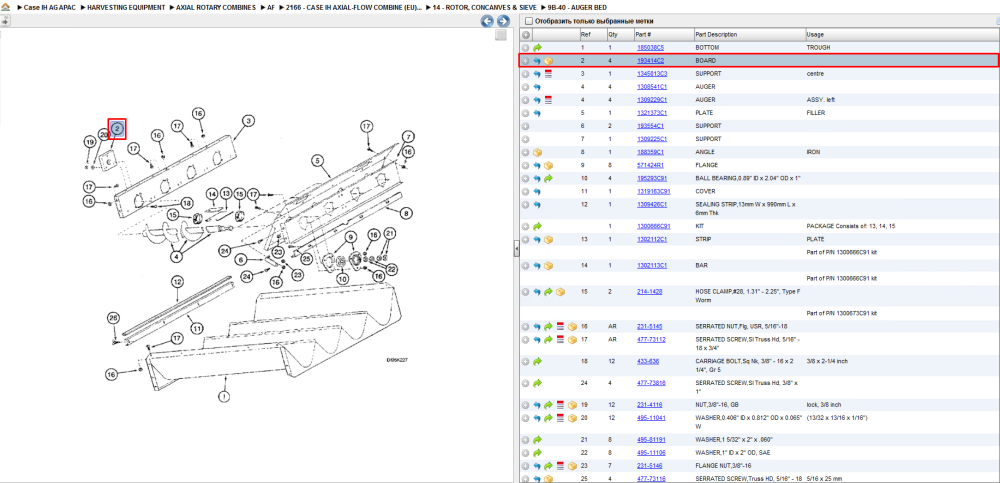
Task: Select callout 1 below the trough
Action: pyautogui.click(x=224, y=396)
